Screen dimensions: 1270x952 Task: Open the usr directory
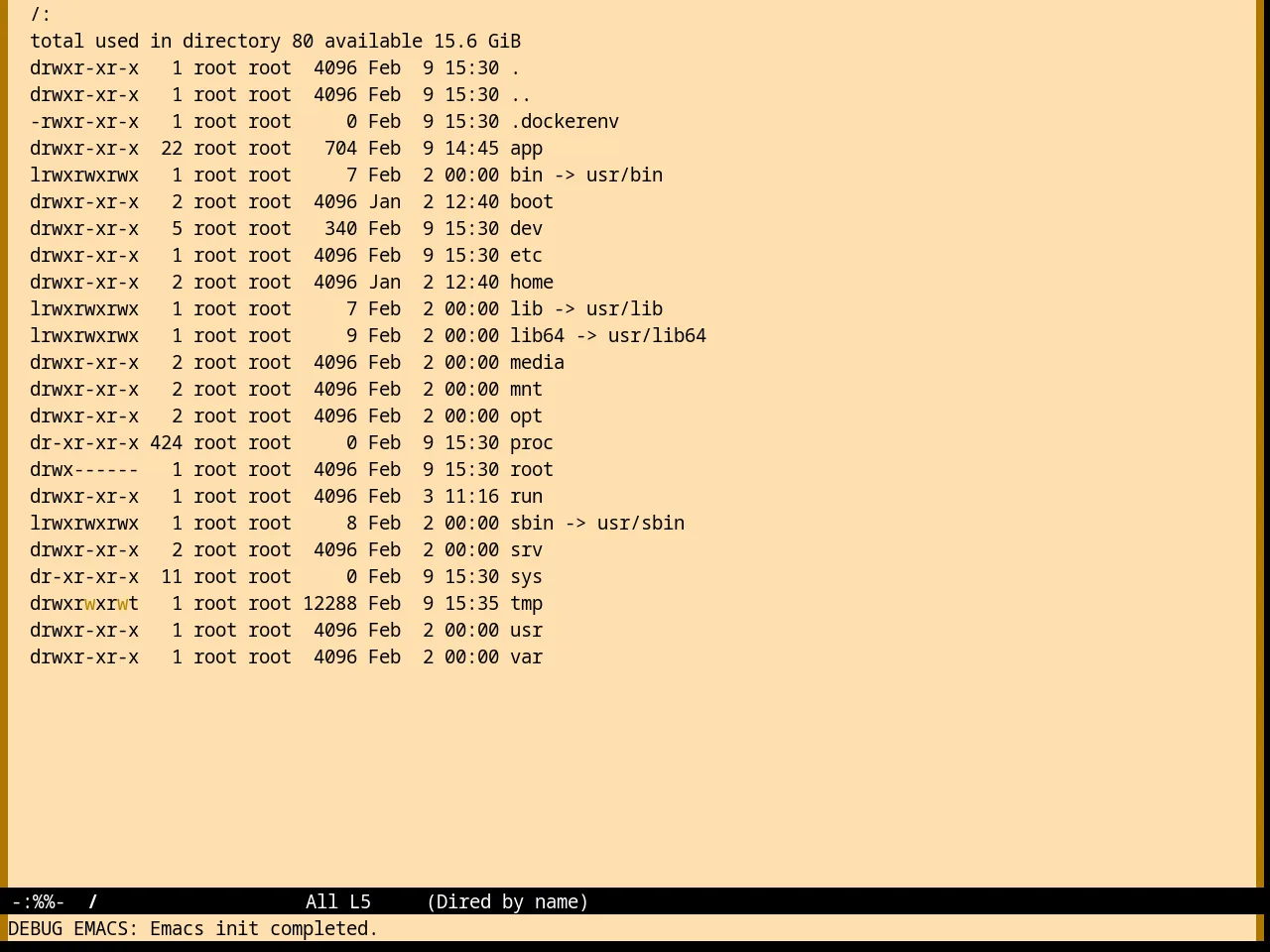[x=526, y=630]
